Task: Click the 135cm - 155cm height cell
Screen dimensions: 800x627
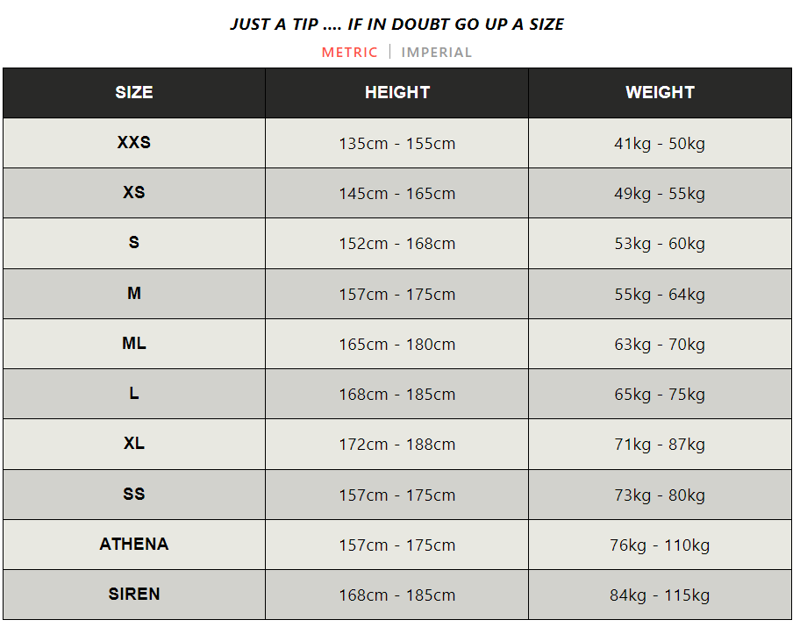Action: [x=397, y=144]
